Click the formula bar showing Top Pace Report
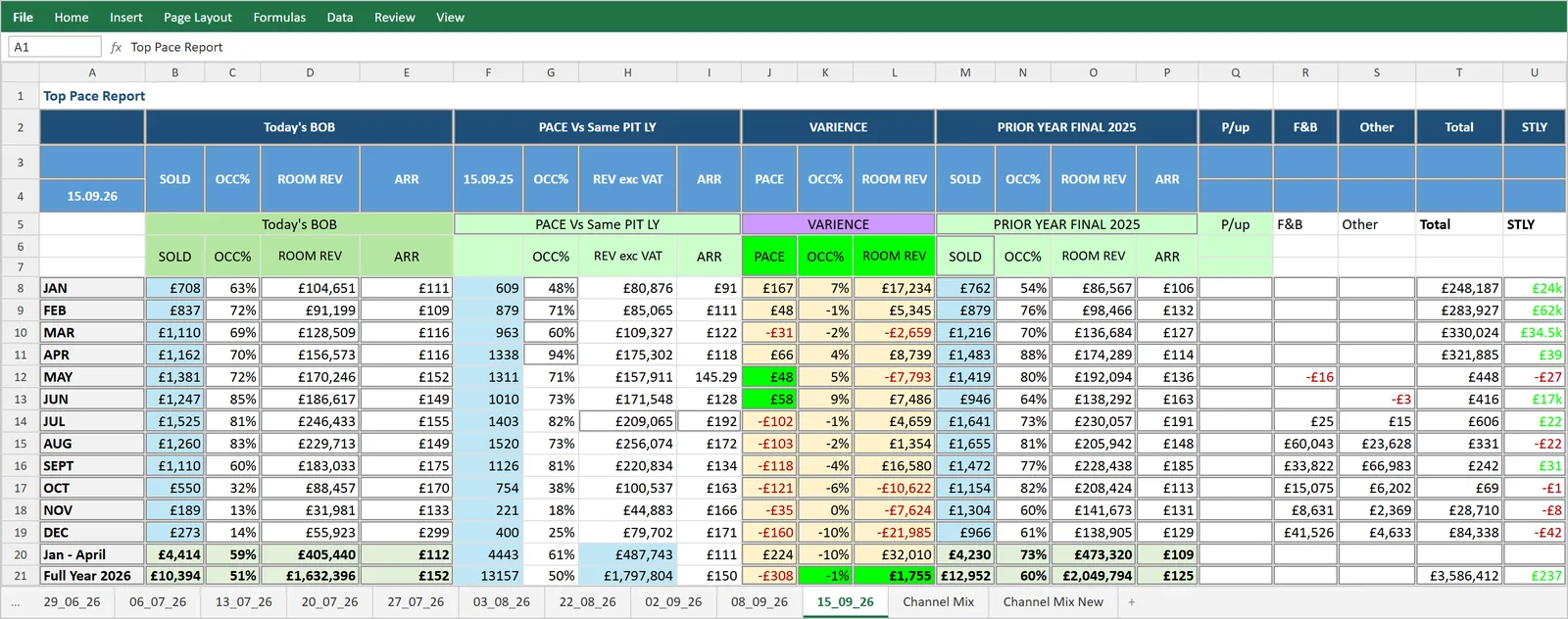Screen dimensions: 1568x619 pos(843,47)
